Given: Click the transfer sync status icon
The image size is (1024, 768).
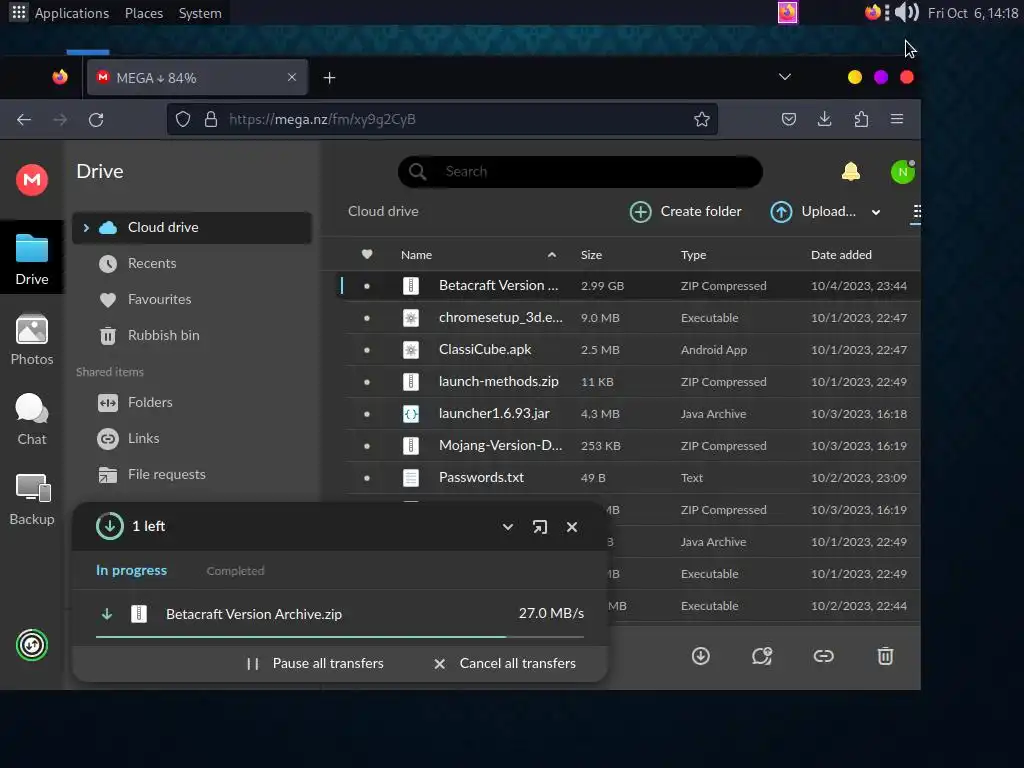Looking at the screenshot, I should 31,645.
